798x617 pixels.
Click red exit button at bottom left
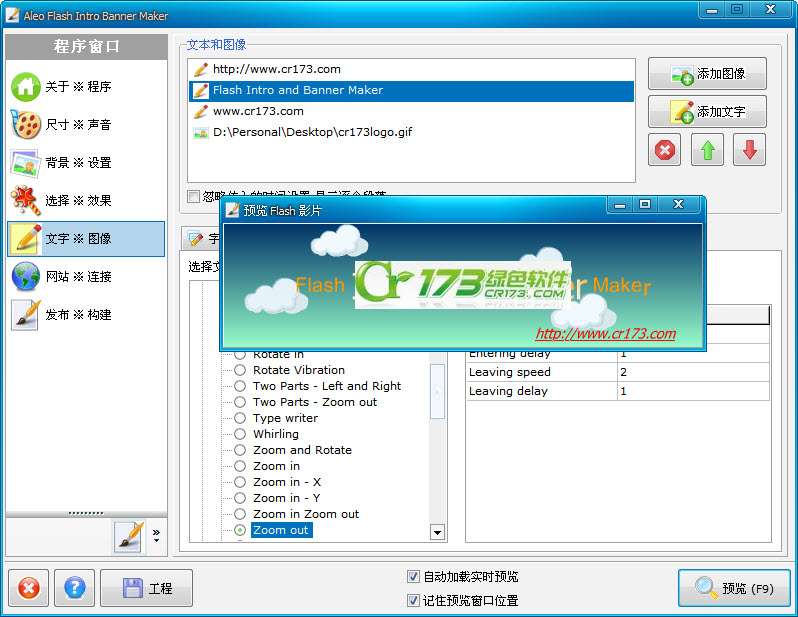tap(28, 588)
